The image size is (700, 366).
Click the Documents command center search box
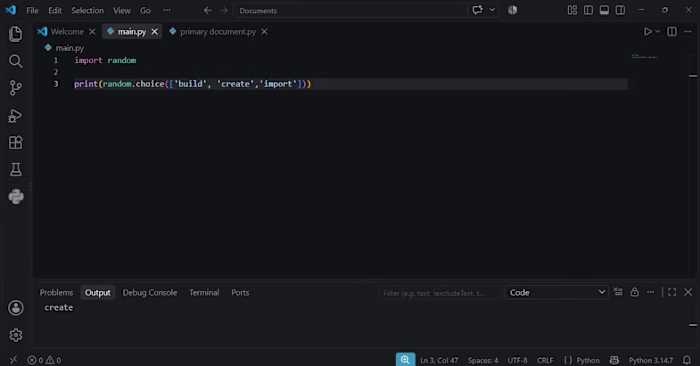coord(350,10)
